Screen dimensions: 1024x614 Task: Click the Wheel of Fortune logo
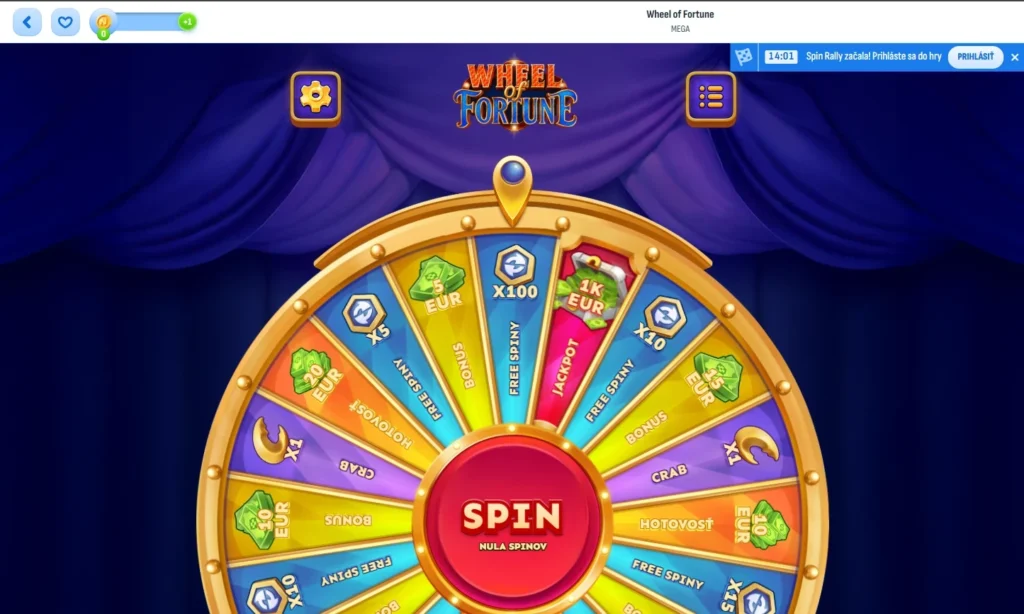click(515, 96)
